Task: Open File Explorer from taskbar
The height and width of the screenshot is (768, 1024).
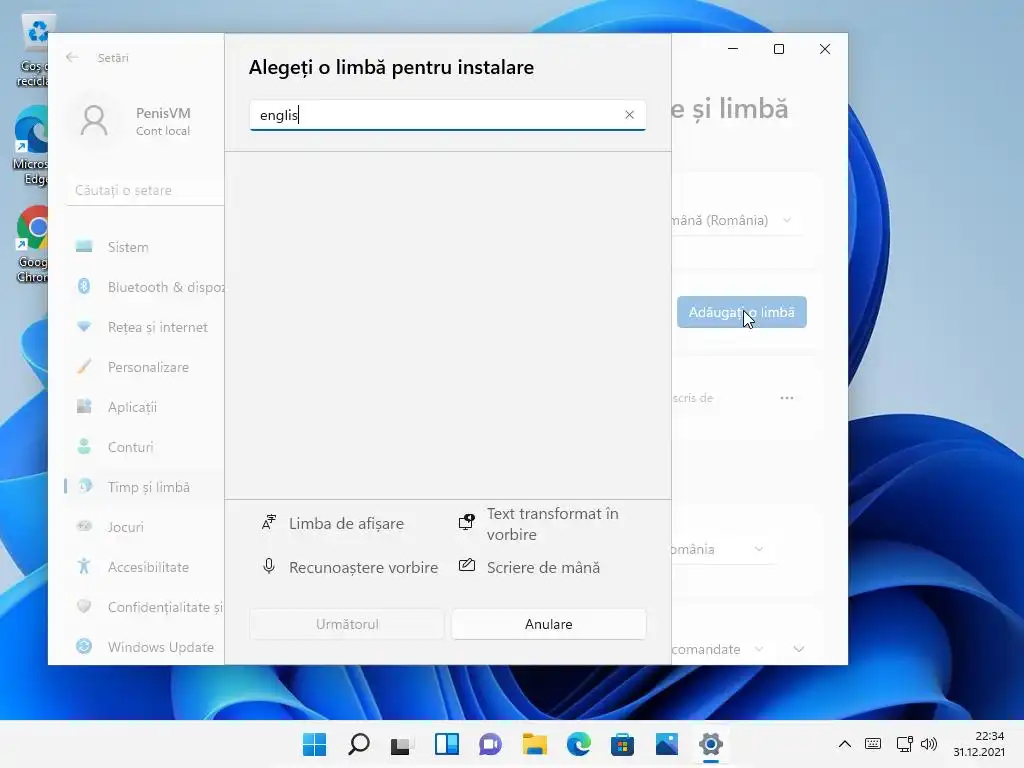Action: (534, 744)
